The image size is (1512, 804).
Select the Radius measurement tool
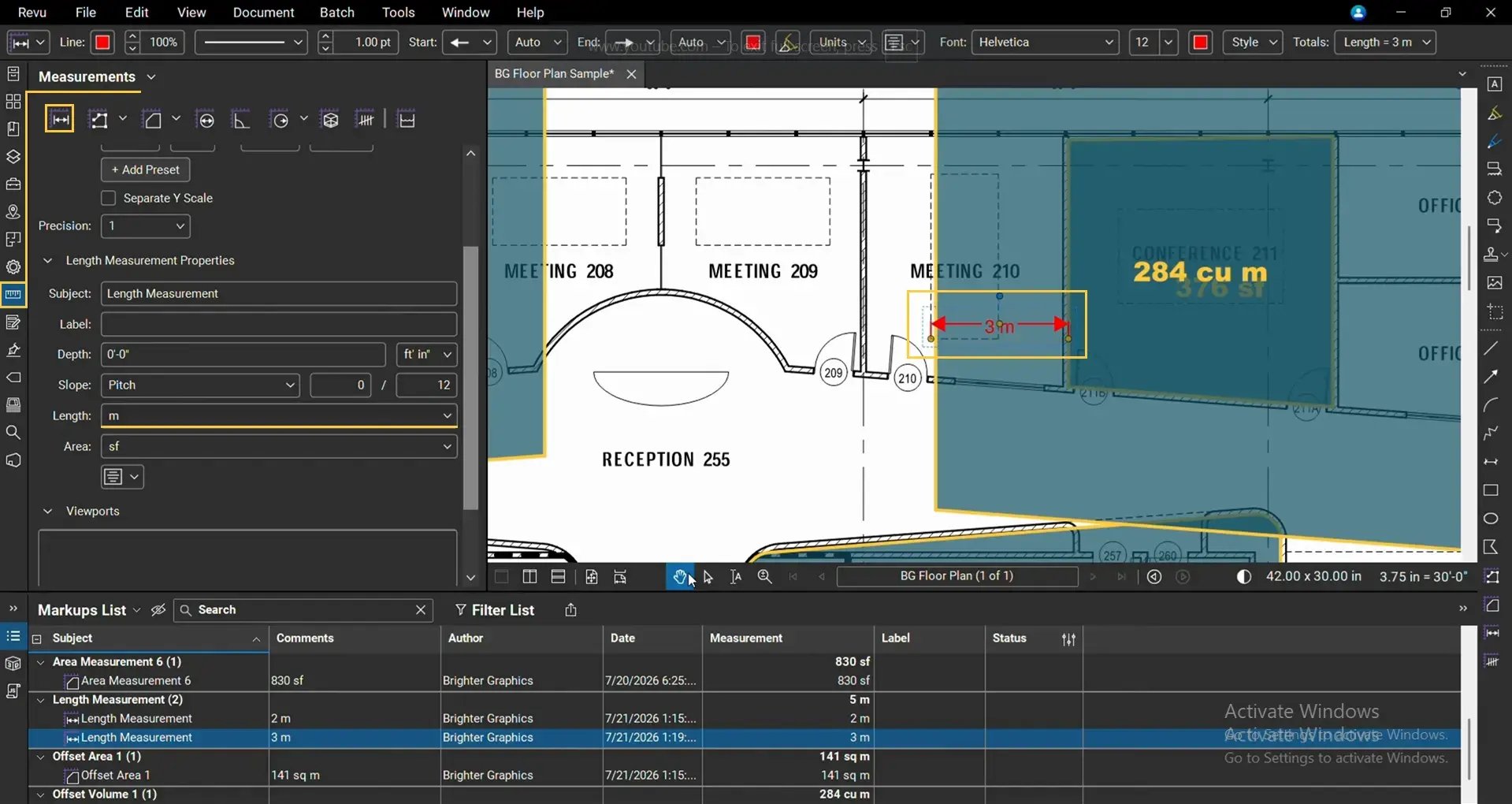click(x=280, y=120)
